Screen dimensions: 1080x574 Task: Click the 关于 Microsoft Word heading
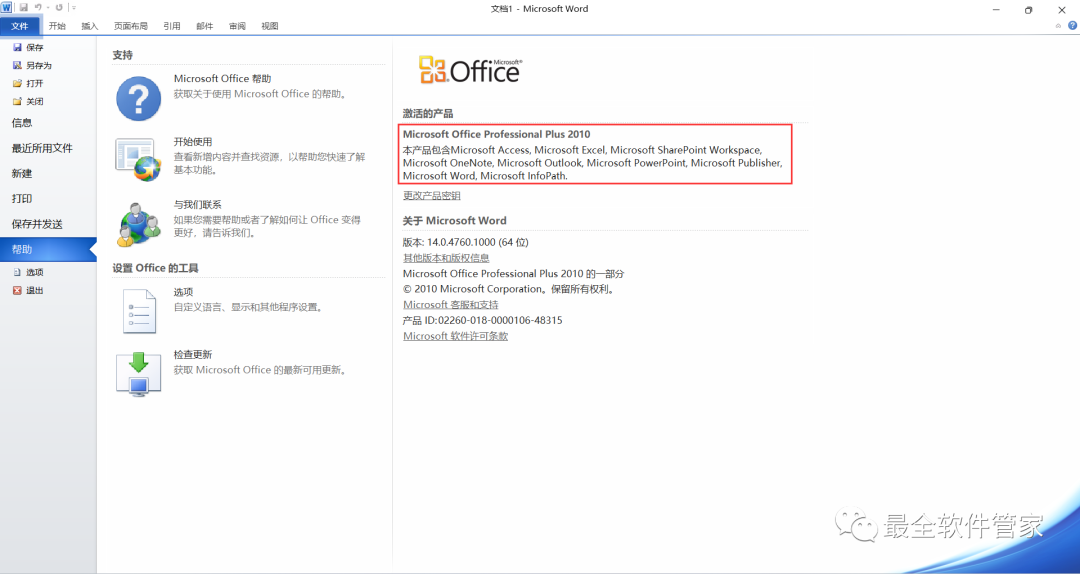[455, 221]
